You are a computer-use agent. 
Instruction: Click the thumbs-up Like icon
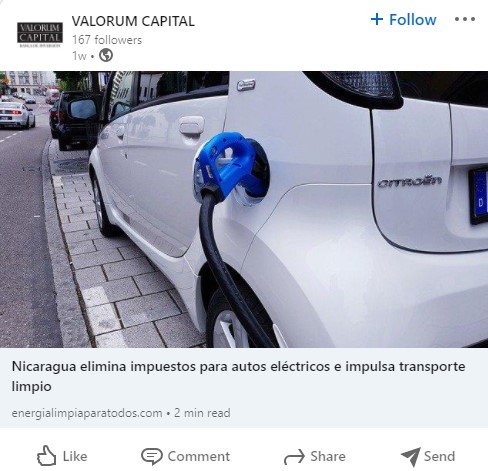click(46, 455)
